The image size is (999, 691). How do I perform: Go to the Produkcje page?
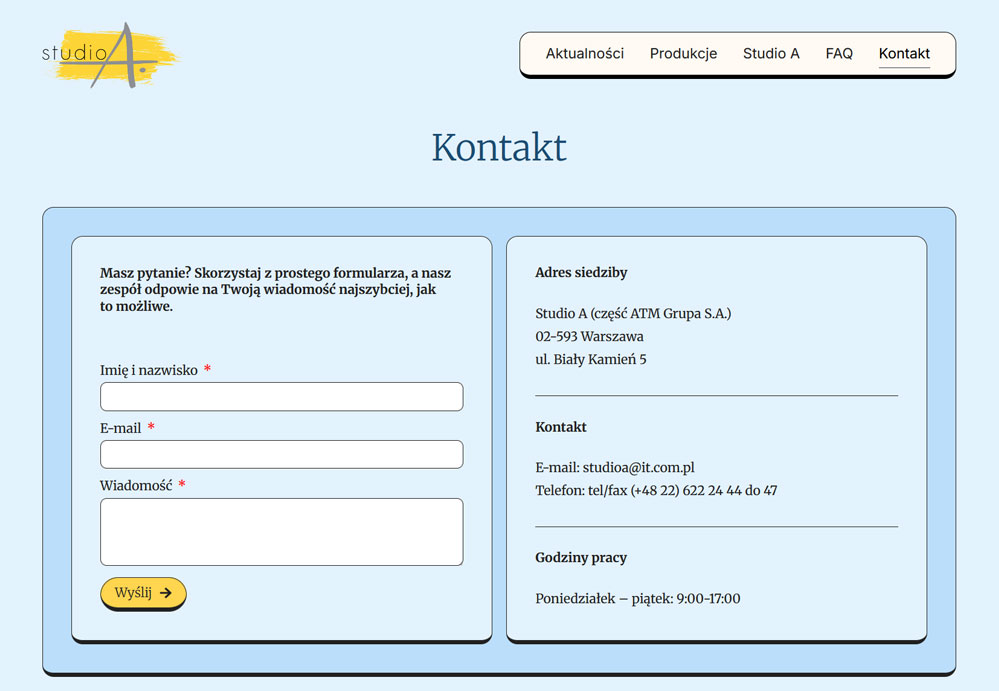point(683,54)
